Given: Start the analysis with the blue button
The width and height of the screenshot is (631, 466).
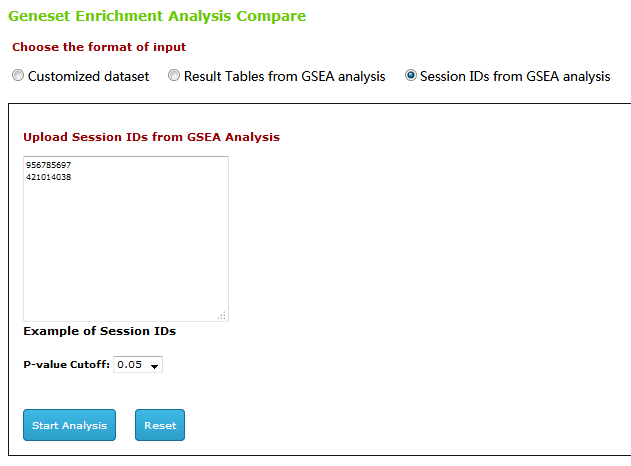Looking at the screenshot, I should click(x=69, y=425).
